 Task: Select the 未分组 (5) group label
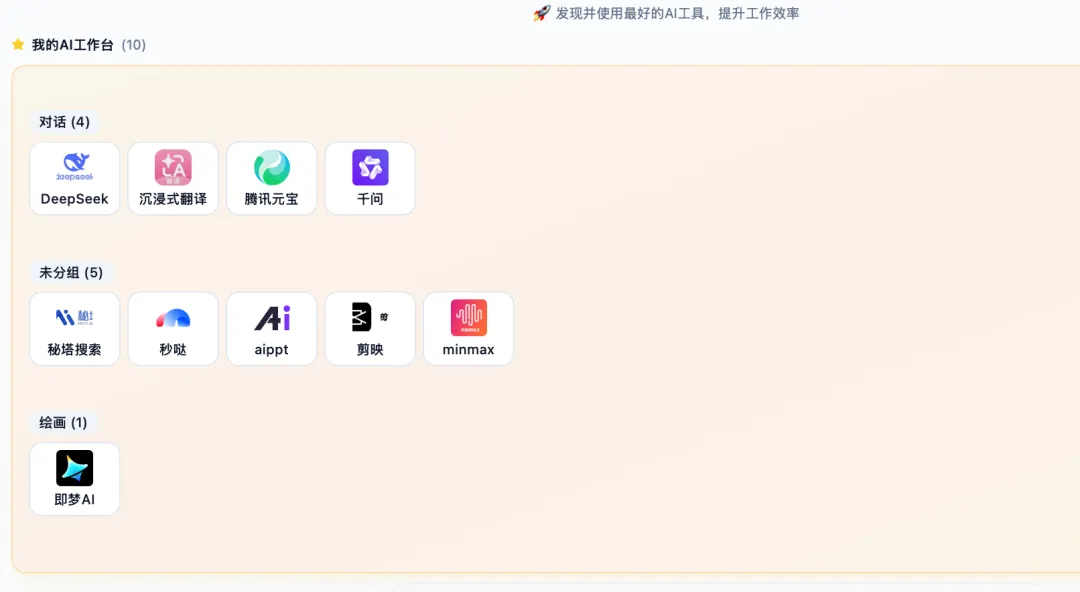click(x=71, y=272)
